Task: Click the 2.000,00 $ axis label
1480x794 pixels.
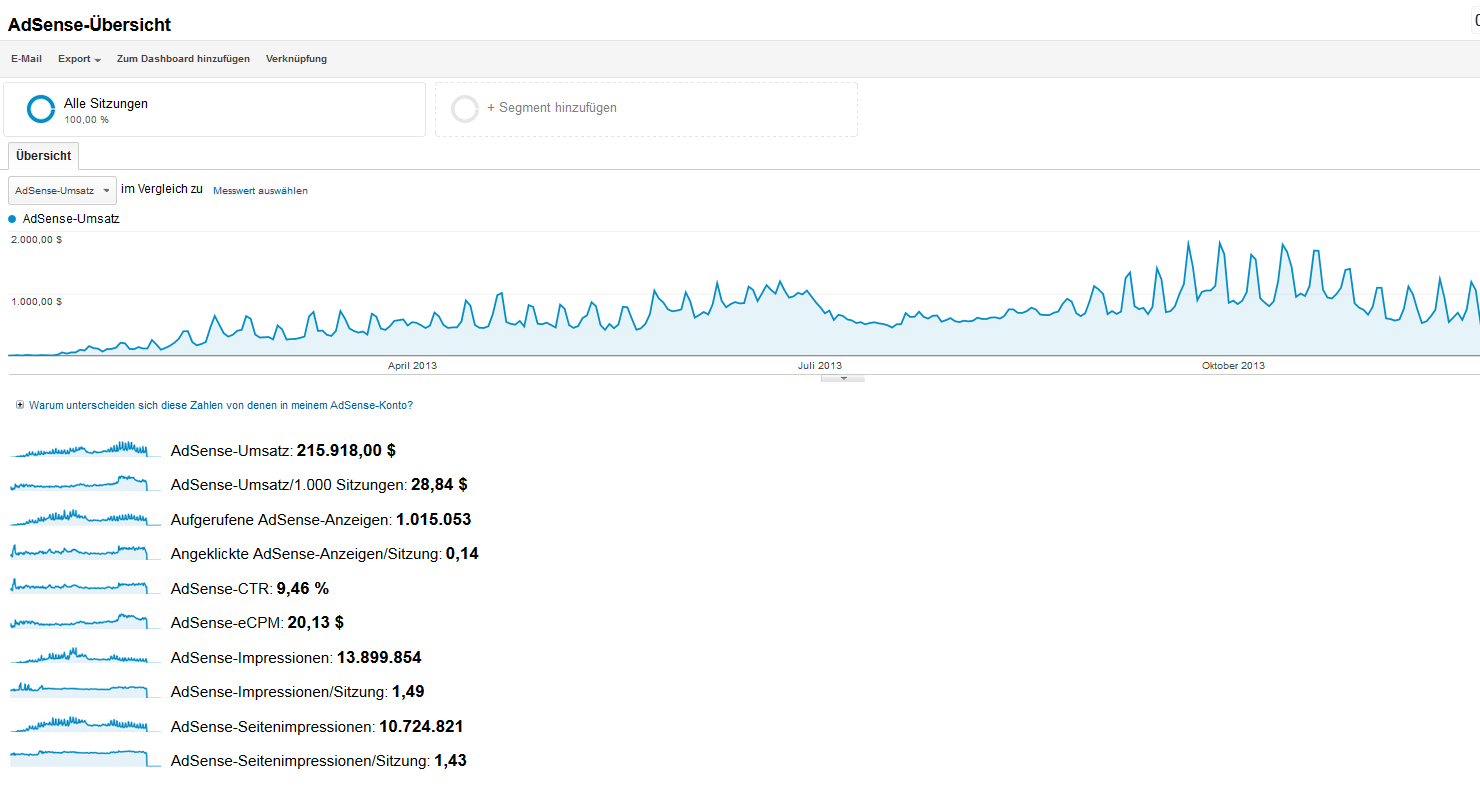Action: (36, 240)
